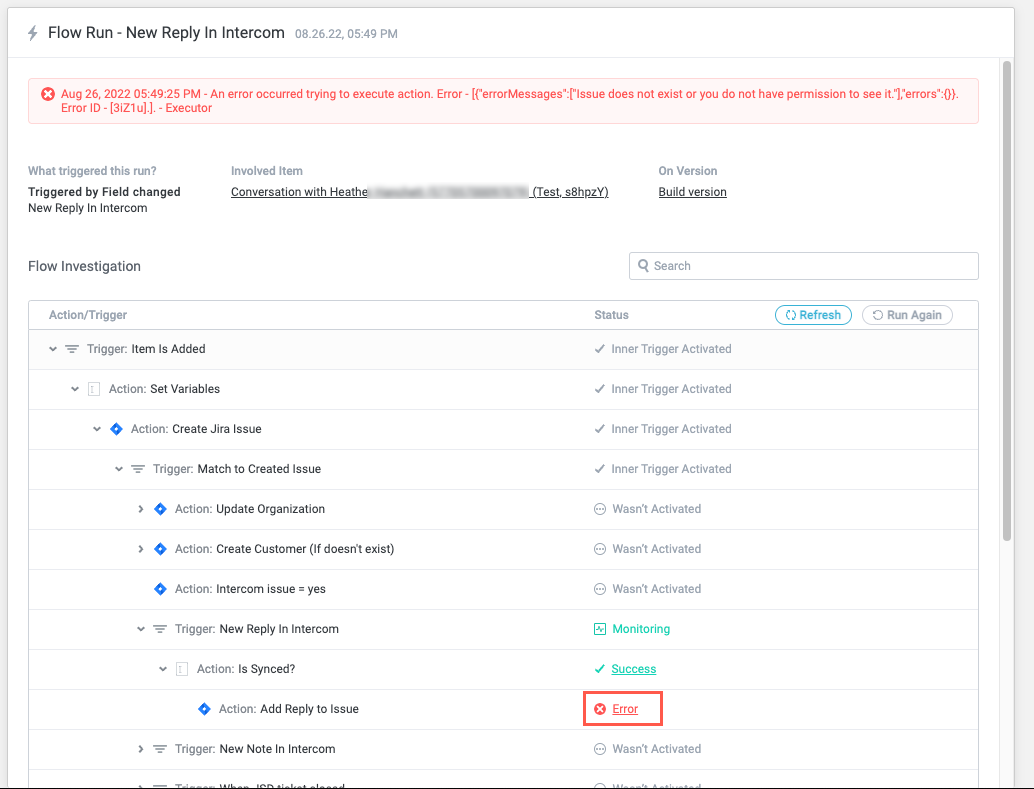Click the Jira icon beside Update Organization
Screen dimensions: 1034x789
tap(159, 509)
